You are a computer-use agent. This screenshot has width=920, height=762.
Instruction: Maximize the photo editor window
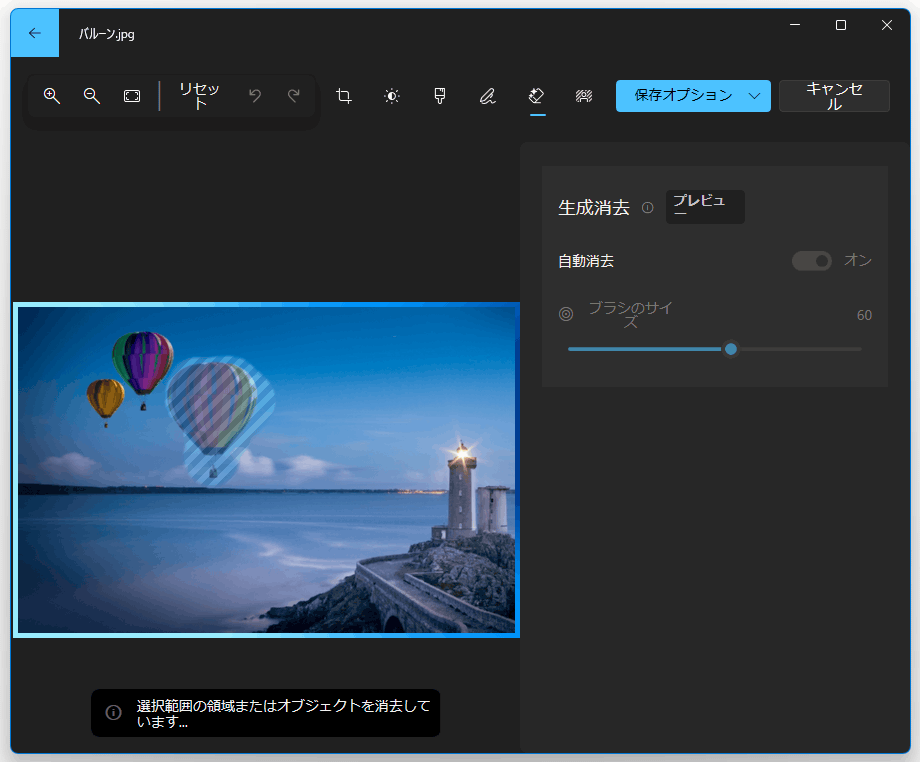(x=841, y=25)
